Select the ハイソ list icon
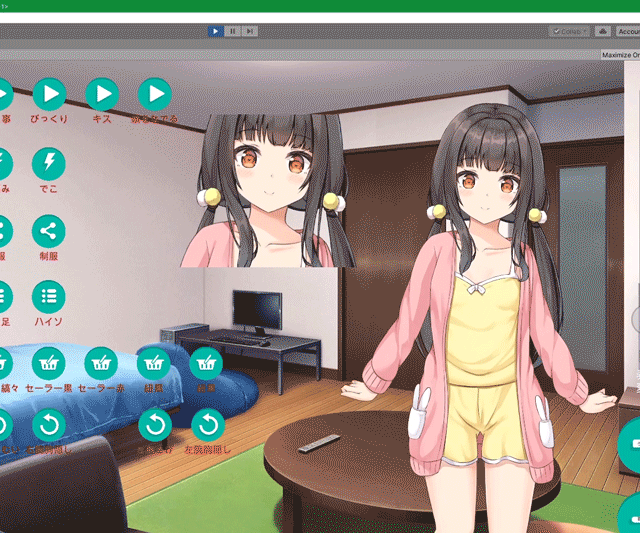The image size is (640, 533). pyautogui.click(x=49, y=297)
